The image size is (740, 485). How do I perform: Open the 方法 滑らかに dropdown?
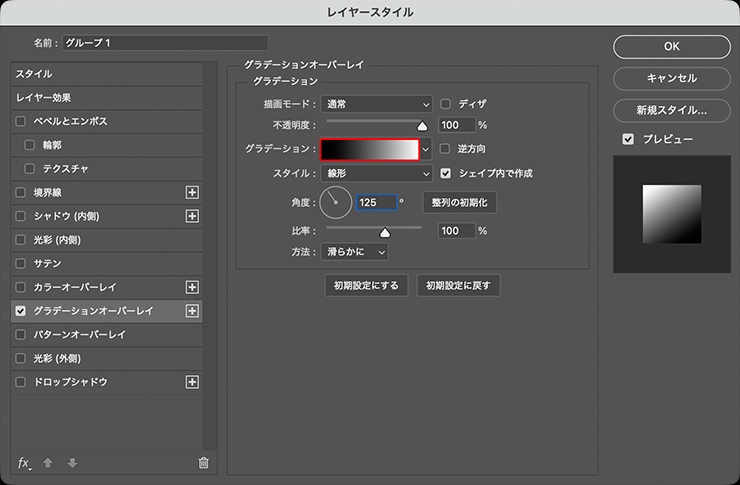(x=355, y=252)
